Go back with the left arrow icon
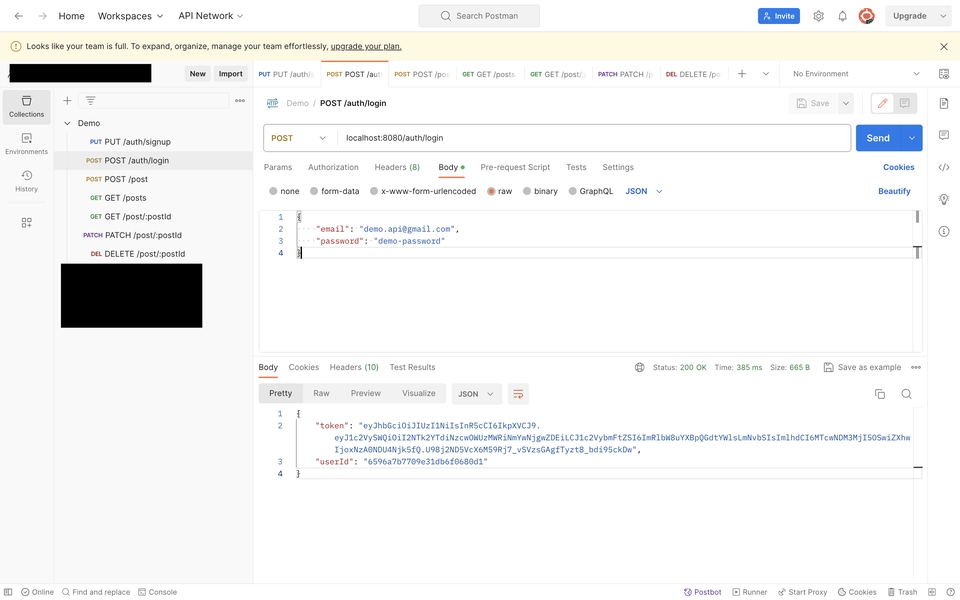Viewport: 960px width, 600px height. click(18, 16)
